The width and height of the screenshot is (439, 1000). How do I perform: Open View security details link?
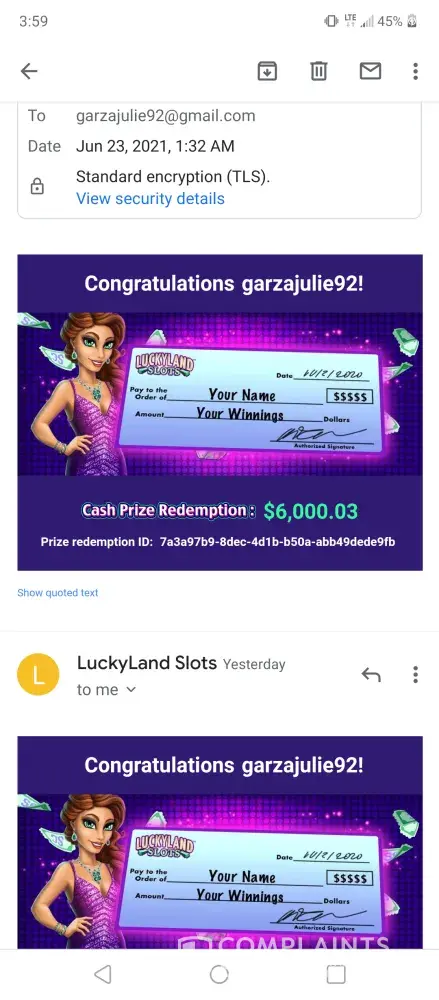pos(150,198)
